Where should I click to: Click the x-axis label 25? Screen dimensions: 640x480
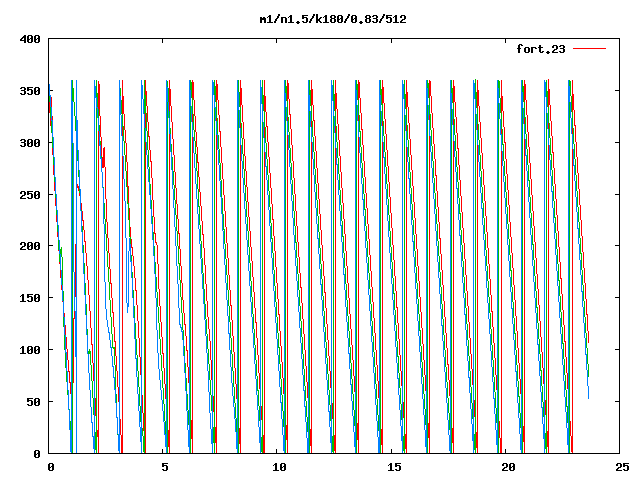pyautogui.click(x=622, y=467)
